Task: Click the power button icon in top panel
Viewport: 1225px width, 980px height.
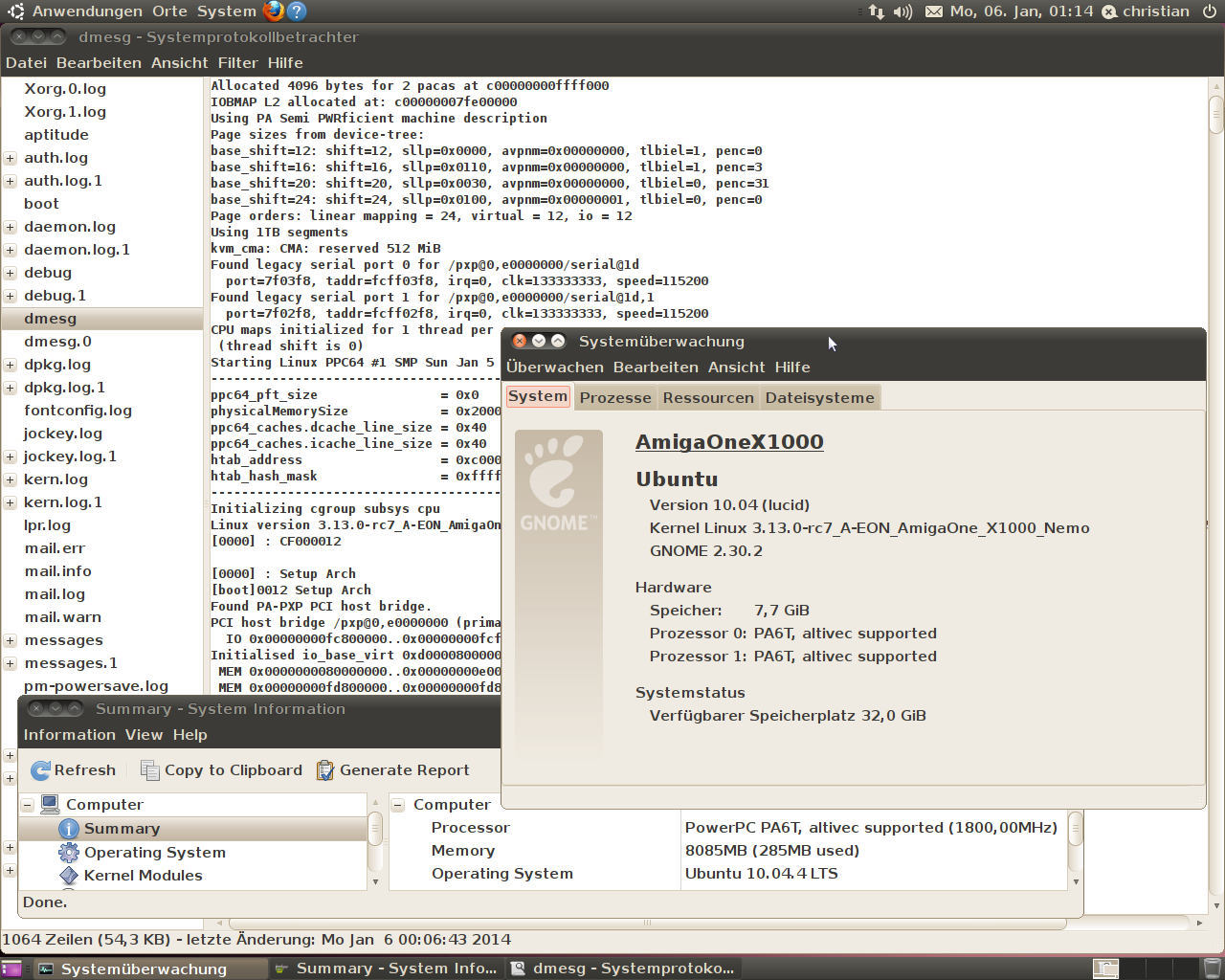Action: click(x=1211, y=11)
